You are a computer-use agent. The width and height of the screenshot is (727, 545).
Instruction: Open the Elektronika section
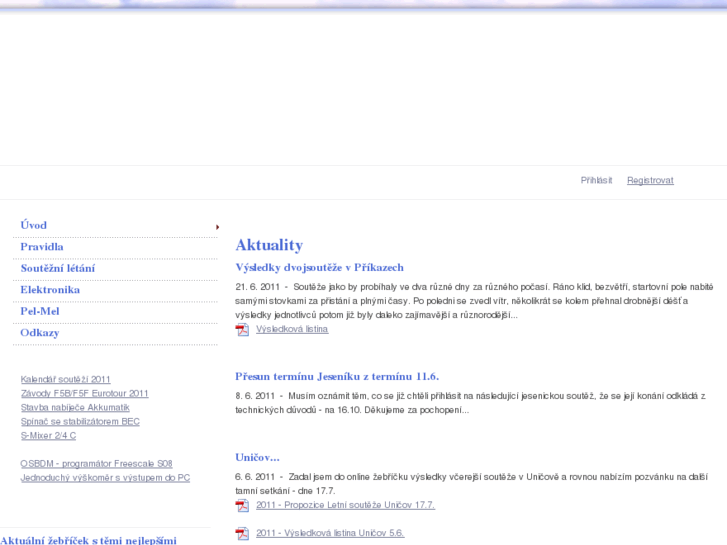click(50, 289)
